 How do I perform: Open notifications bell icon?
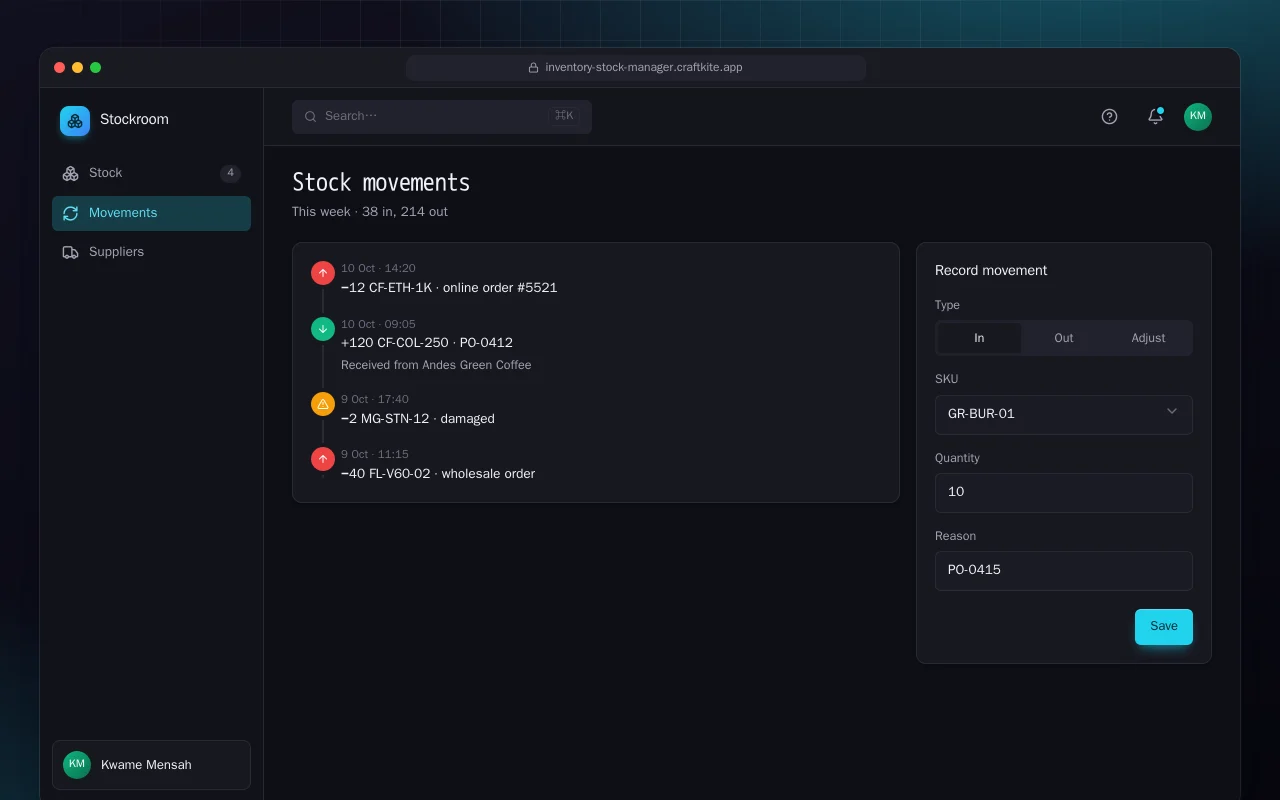click(1155, 117)
